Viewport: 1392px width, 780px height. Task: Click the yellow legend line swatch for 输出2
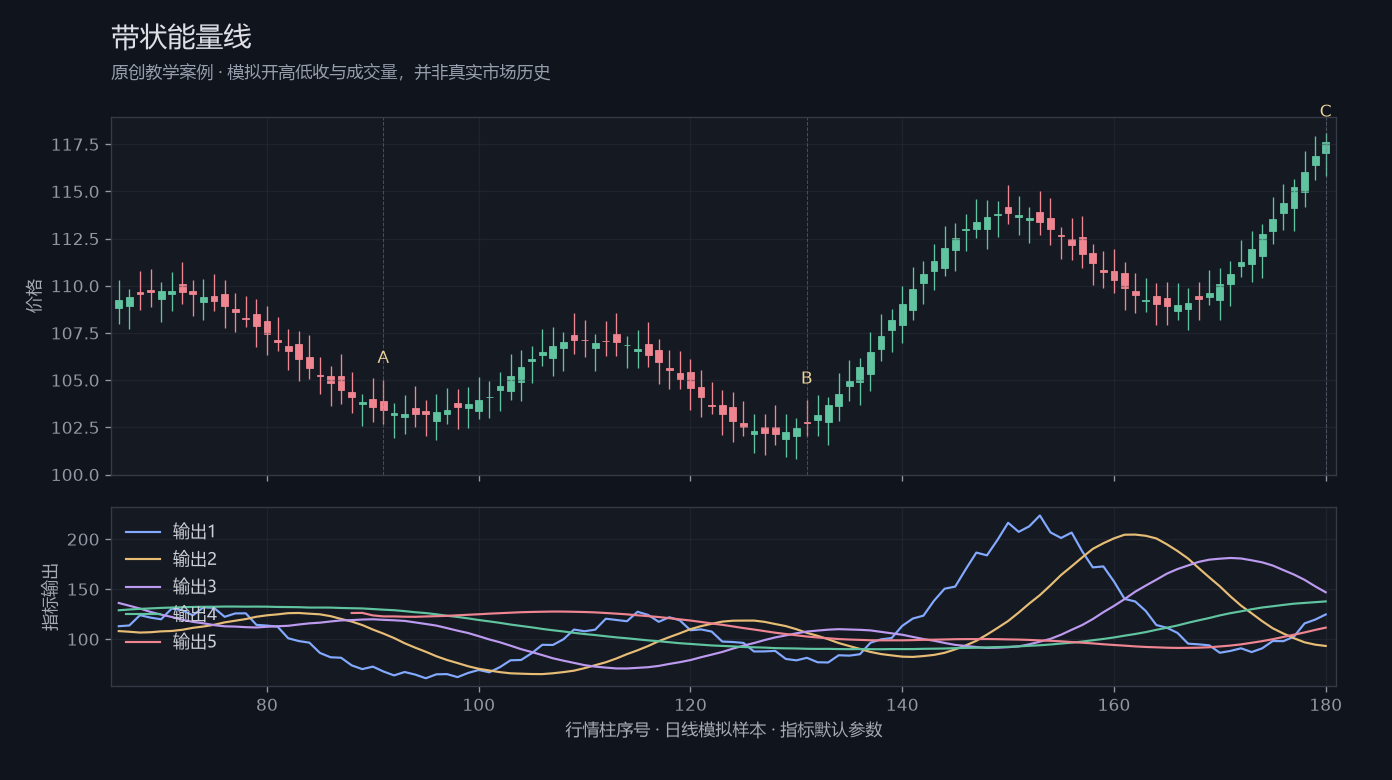(142, 559)
